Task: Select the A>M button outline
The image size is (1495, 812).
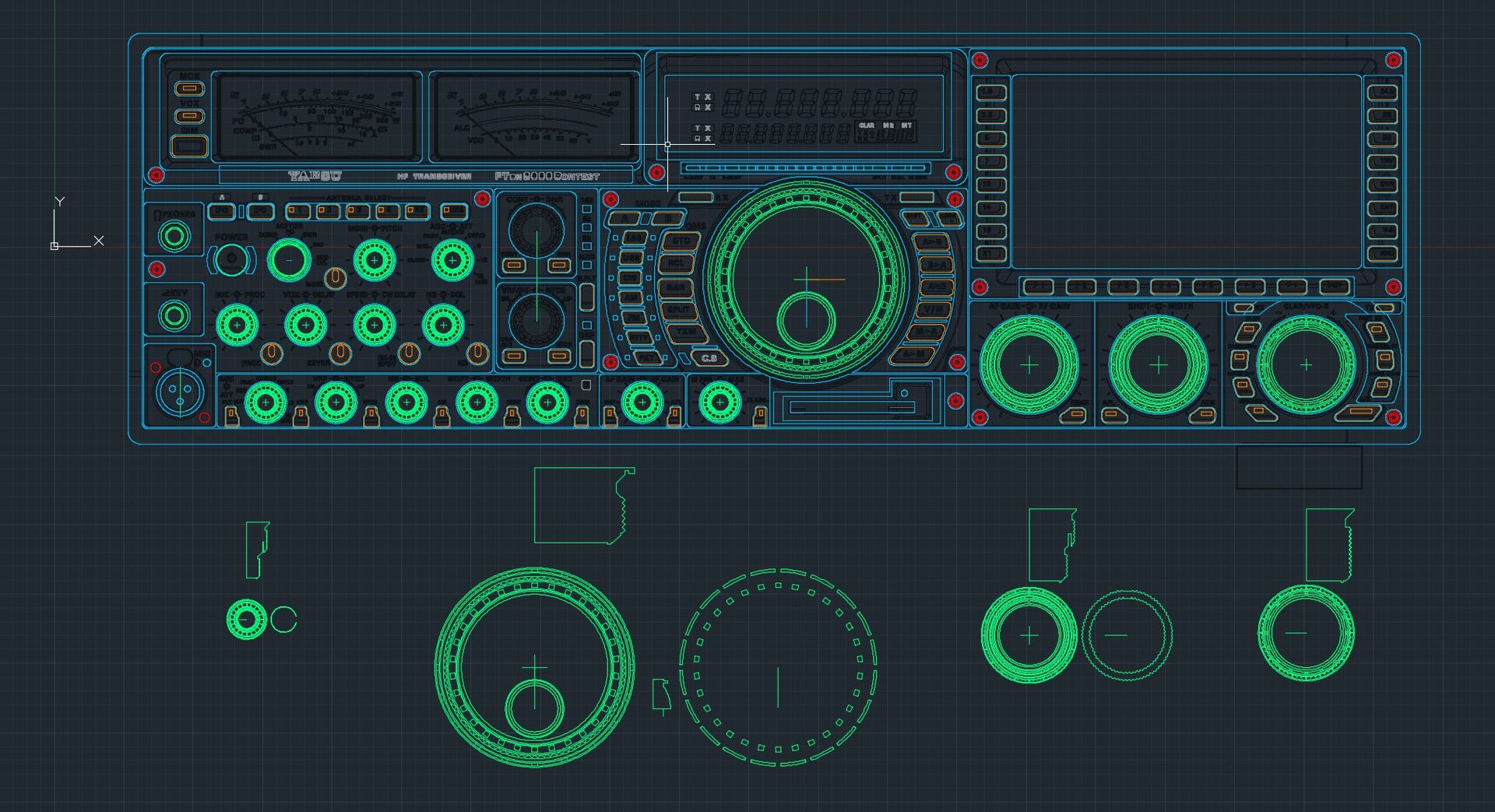Action: click(913, 355)
